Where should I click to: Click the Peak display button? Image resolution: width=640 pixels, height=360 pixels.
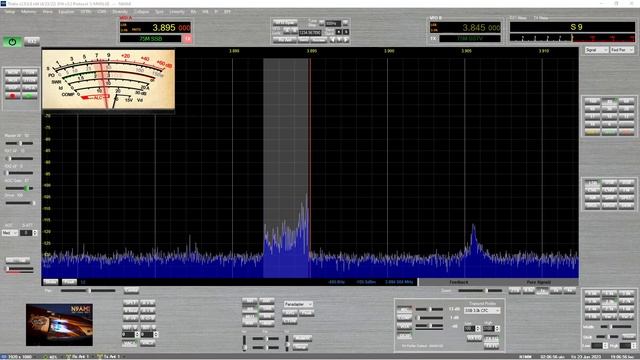coord(307,313)
